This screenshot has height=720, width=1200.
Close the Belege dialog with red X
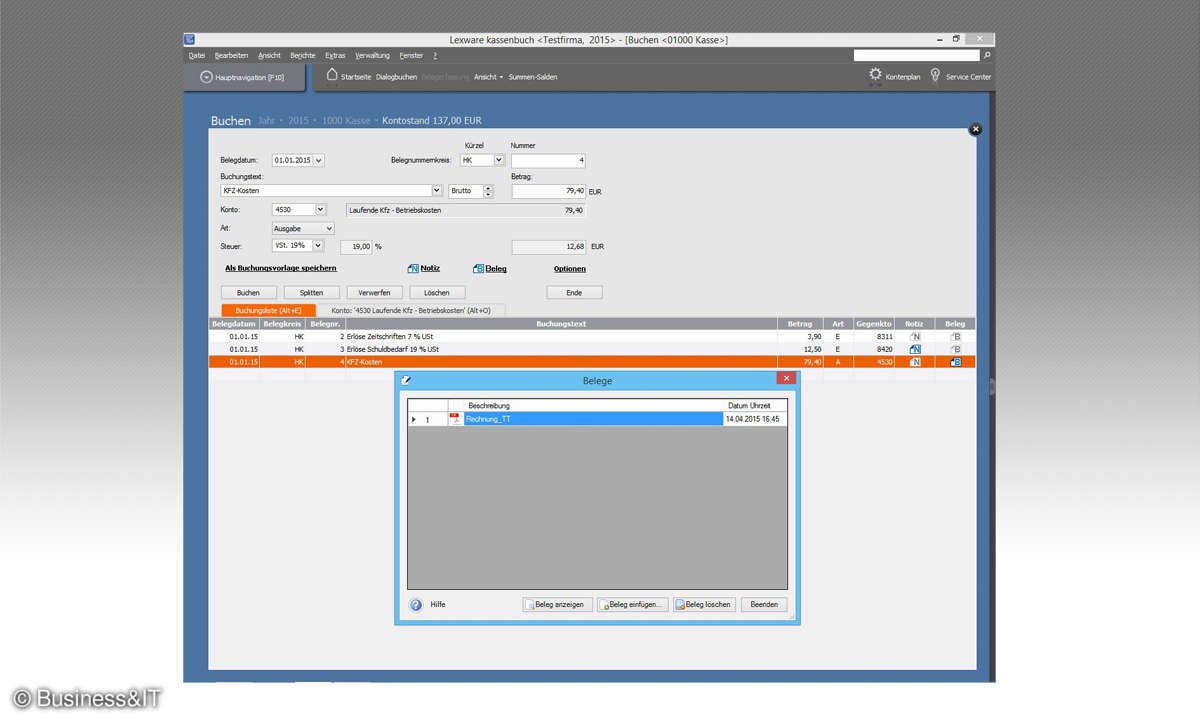click(x=786, y=379)
